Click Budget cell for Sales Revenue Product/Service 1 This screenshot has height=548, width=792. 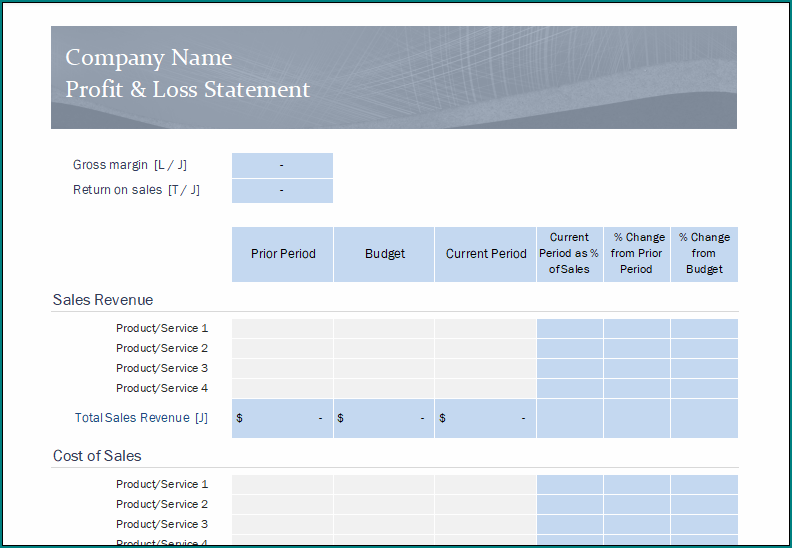coord(384,328)
